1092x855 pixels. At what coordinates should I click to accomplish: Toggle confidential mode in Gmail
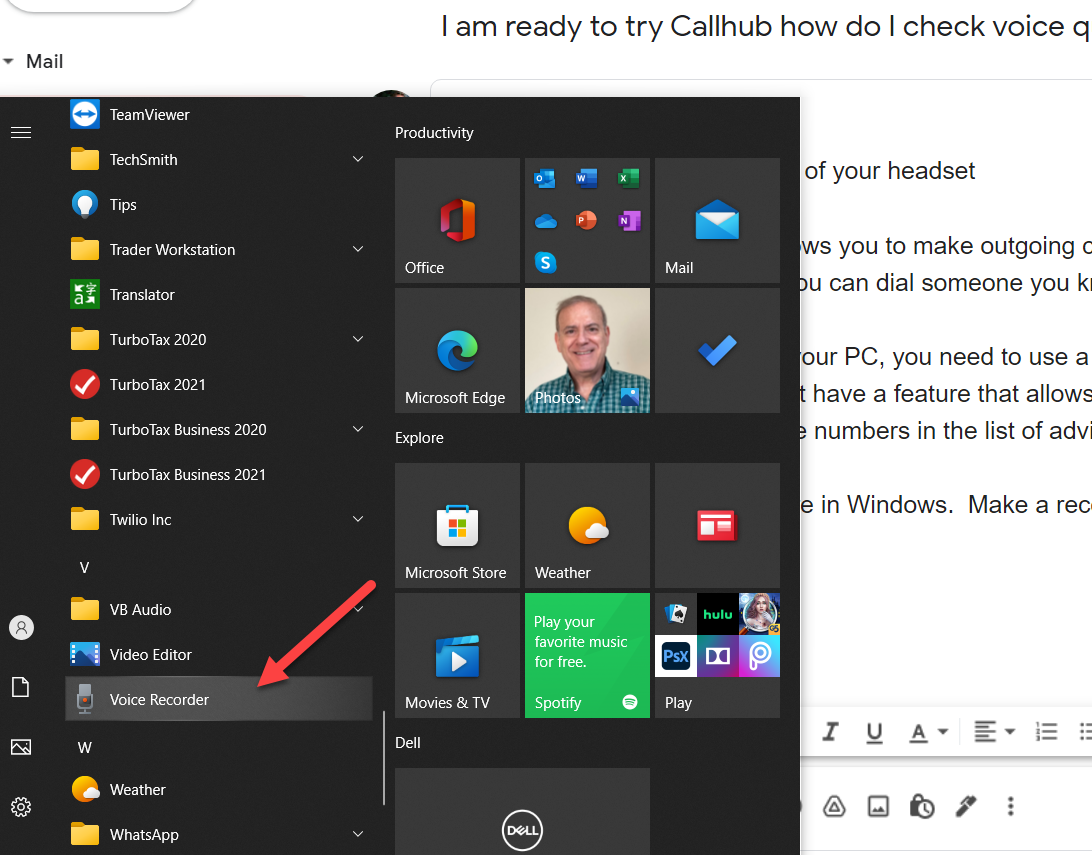pyautogui.click(x=922, y=806)
